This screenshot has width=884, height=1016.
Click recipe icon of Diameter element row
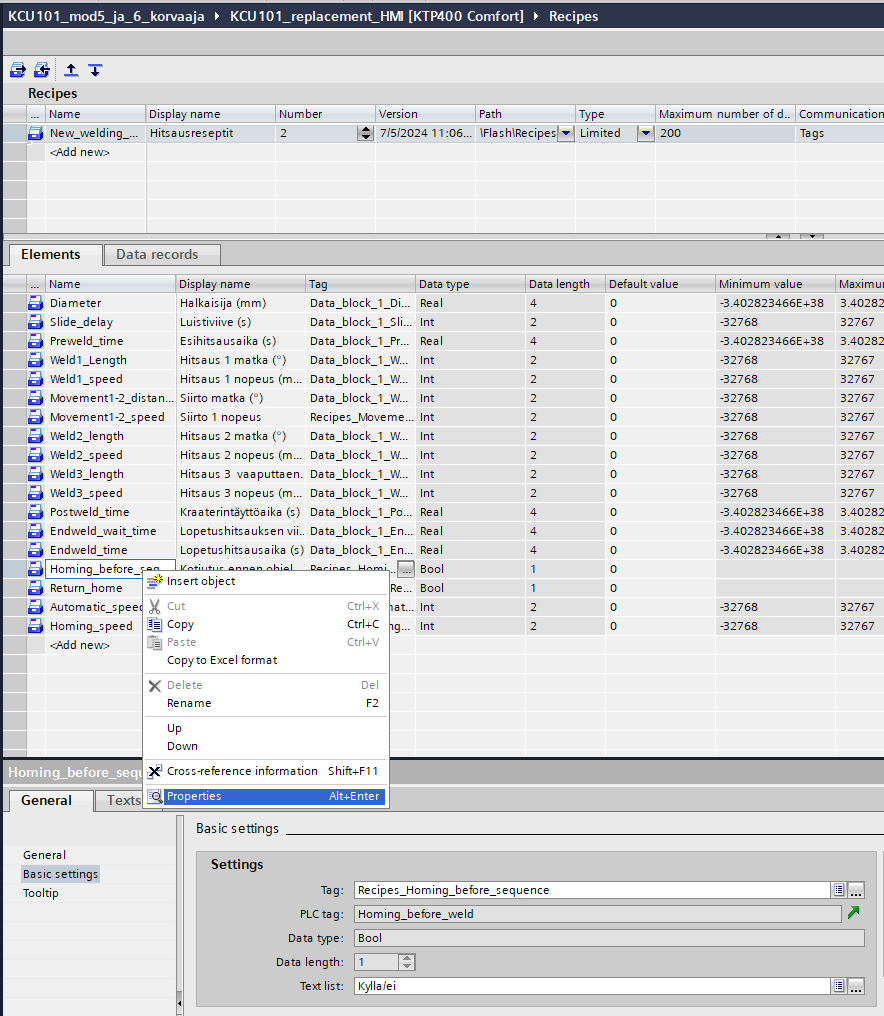click(x=35, y=303)
